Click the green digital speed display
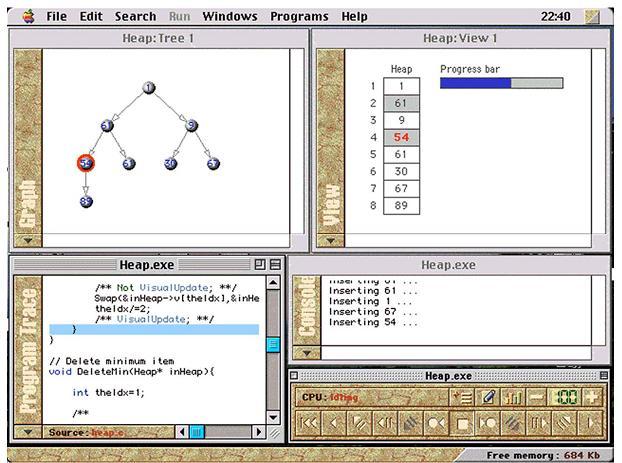This screenshot has height=463, width=622. (565, 397)
